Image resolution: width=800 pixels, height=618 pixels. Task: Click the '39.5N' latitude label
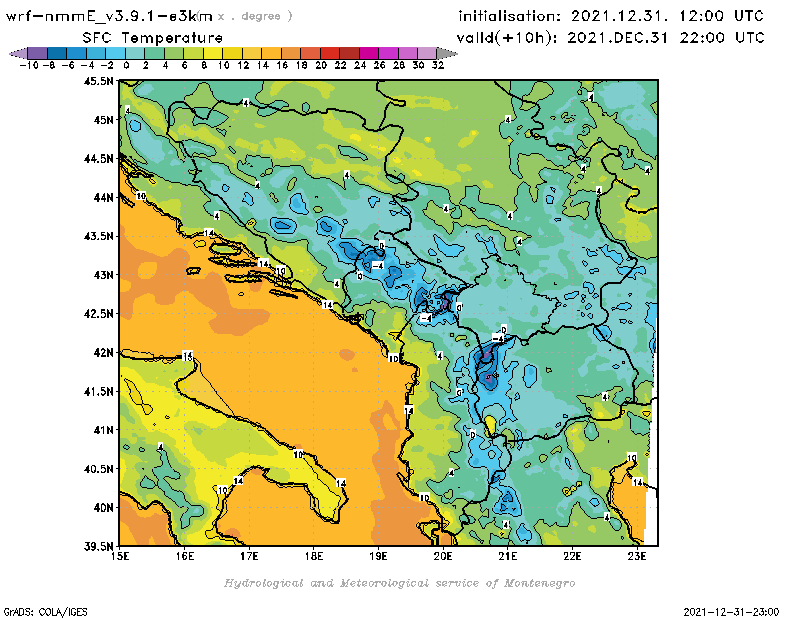point(98,546)
